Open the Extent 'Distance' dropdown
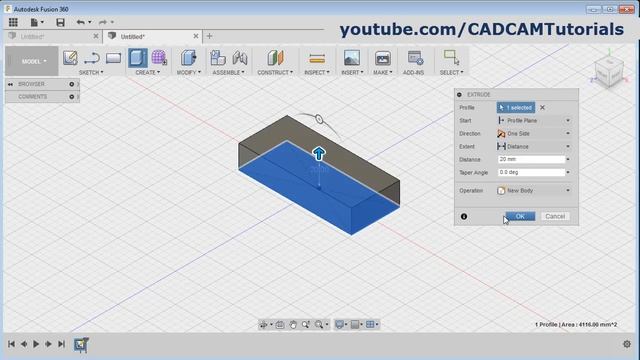This screenshot has width=640, height=360. tap(534, 147)
